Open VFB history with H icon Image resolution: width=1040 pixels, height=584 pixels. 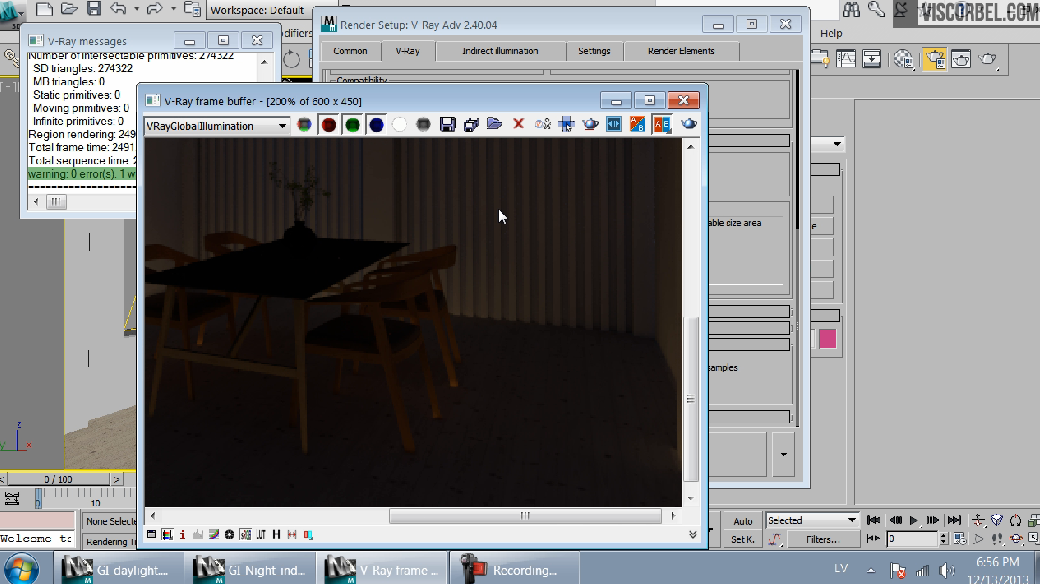tap(277, 534)
